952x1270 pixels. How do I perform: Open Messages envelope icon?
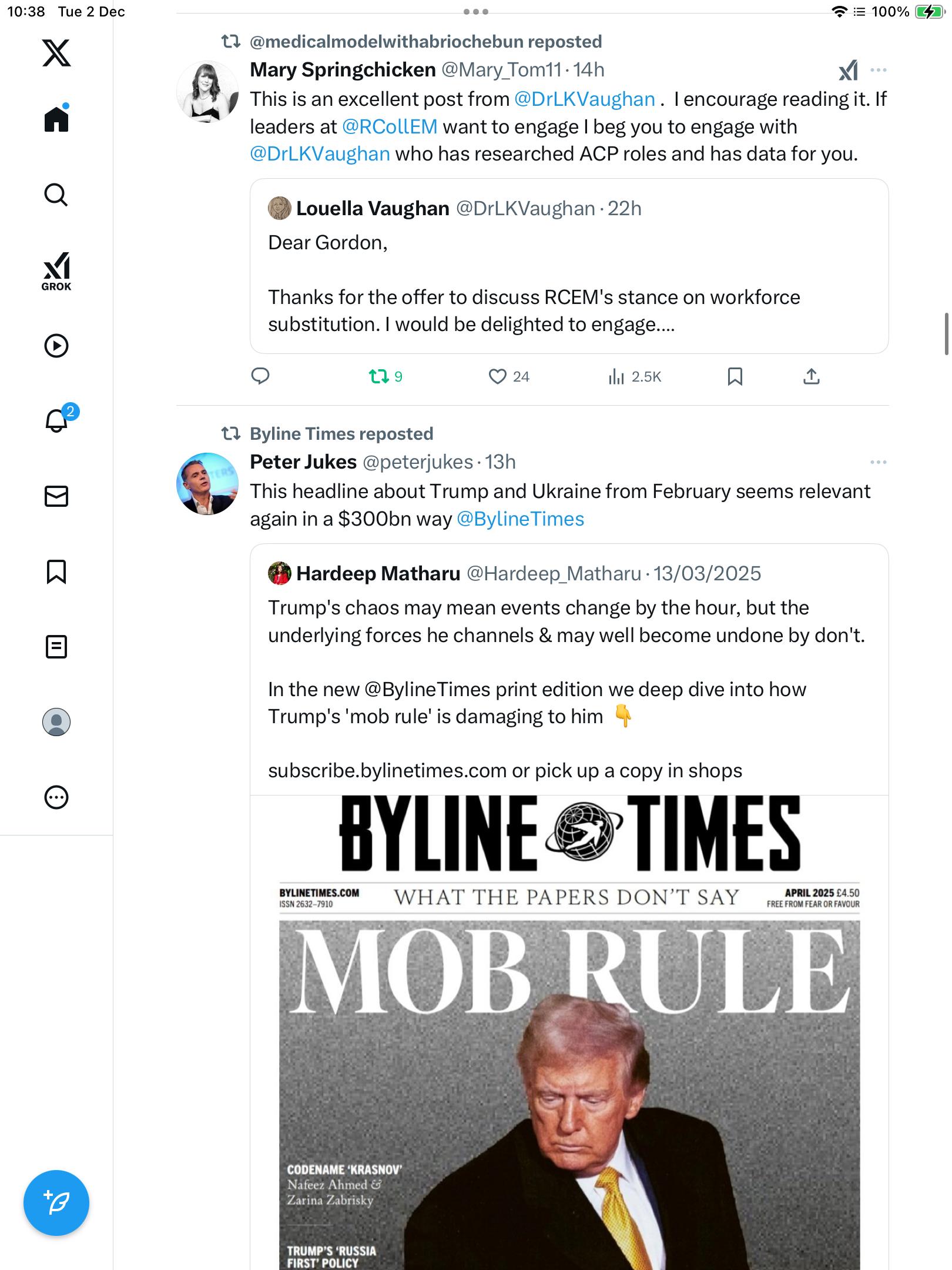pos(56,496)
